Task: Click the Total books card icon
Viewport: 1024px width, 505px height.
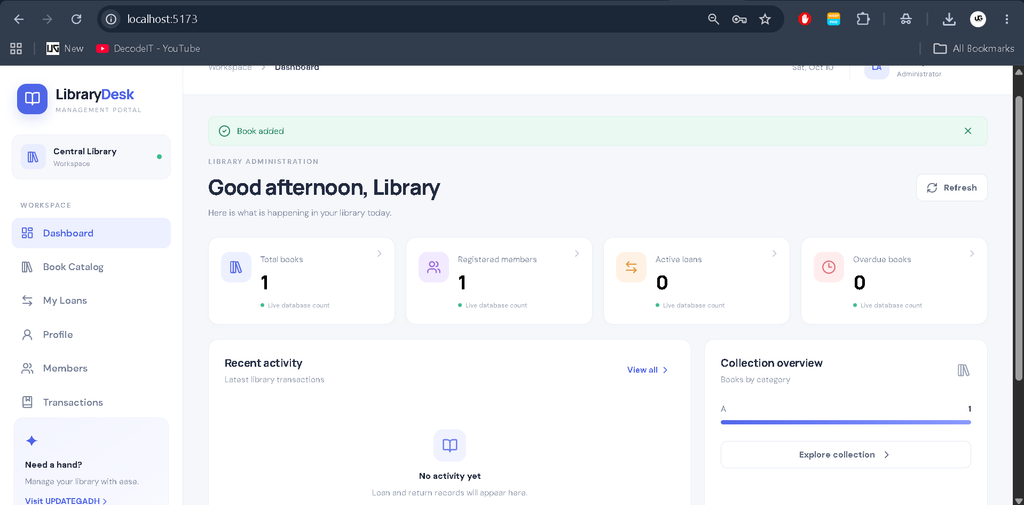Action: (236, 267)
